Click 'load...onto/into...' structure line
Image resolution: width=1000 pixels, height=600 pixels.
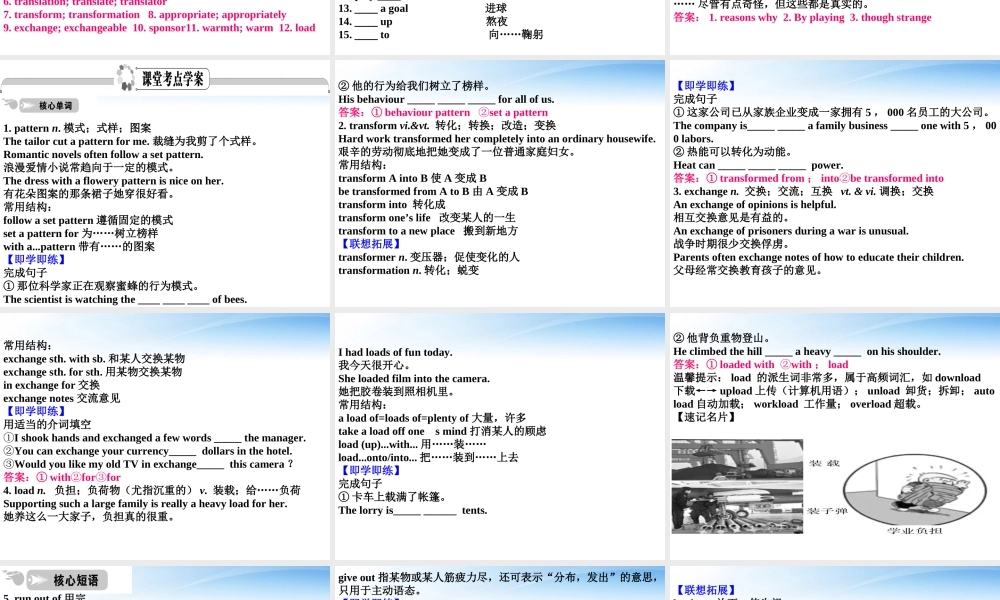[428, 457]
